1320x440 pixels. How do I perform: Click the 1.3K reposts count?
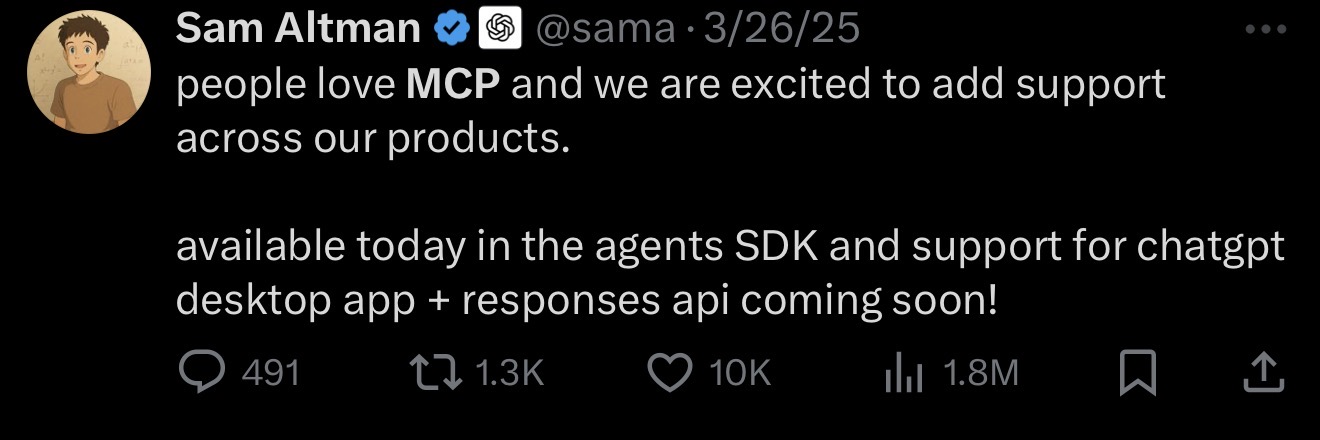(508, 374)
